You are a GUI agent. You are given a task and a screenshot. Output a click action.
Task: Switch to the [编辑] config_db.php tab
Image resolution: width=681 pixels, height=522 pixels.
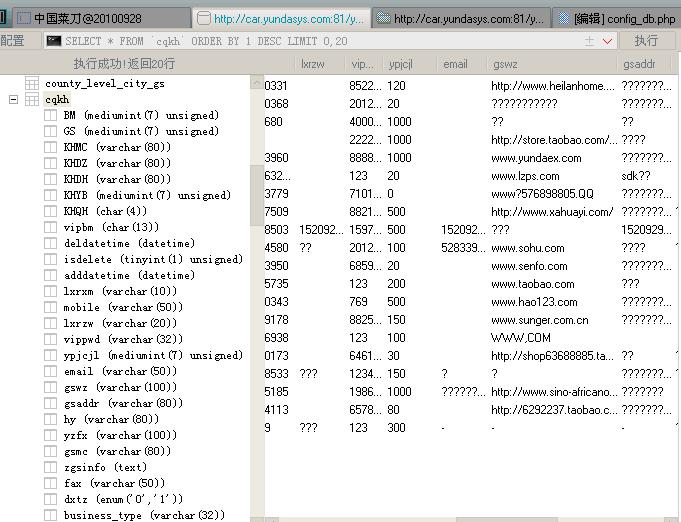pos(616,18)
